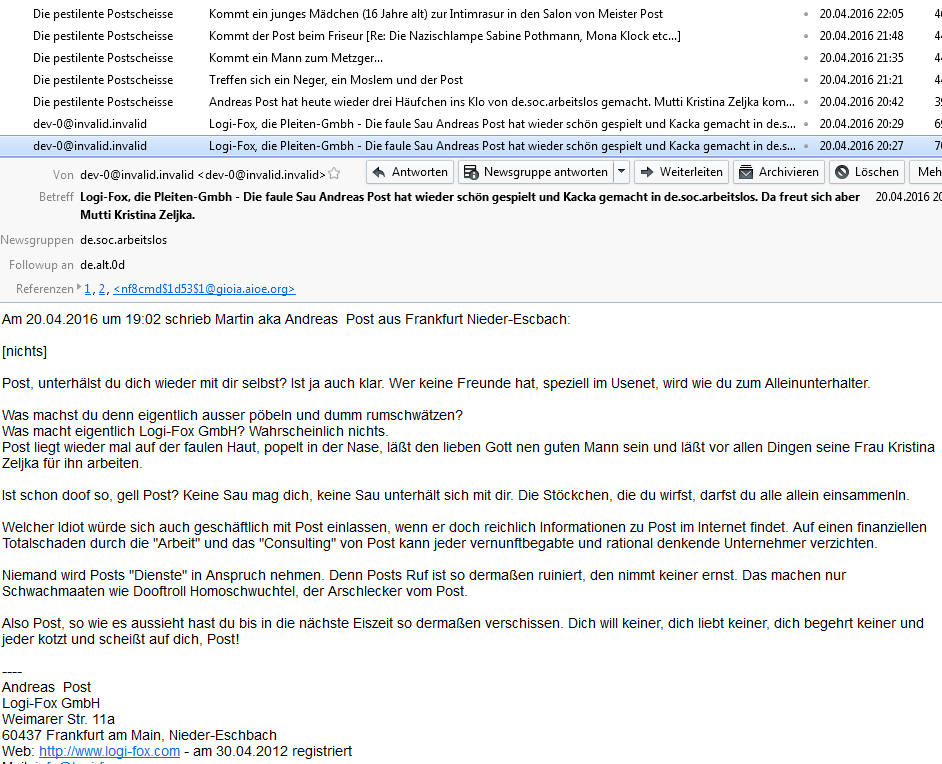
Task: Click the prohibition icon on Löschen
Action: (x=842, y=172)
